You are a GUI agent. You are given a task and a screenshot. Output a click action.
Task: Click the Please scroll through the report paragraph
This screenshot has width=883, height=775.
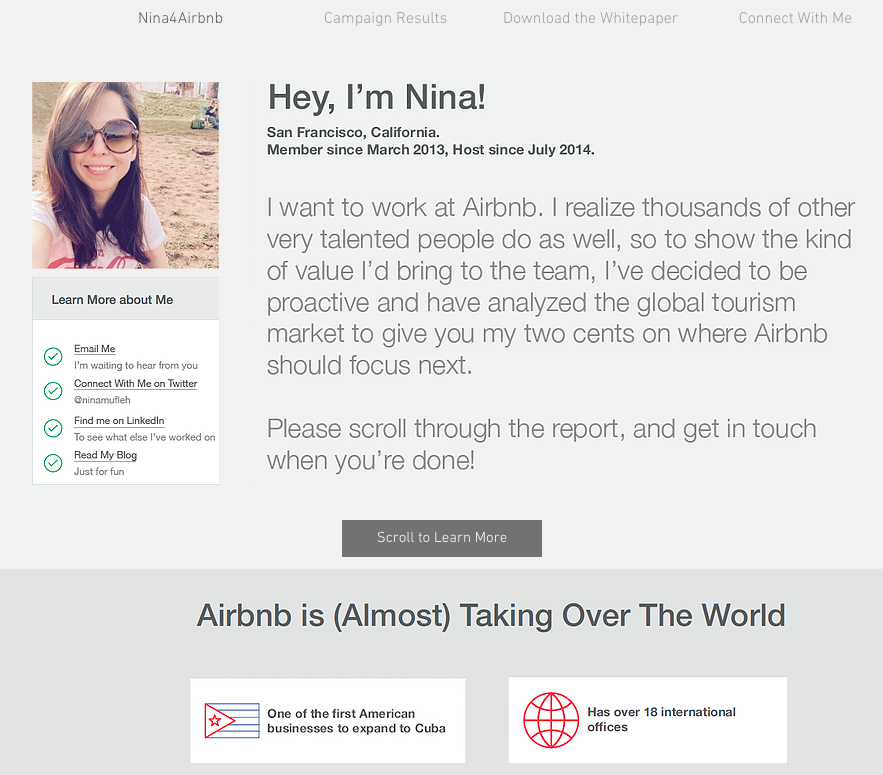[x=542, y=444]
